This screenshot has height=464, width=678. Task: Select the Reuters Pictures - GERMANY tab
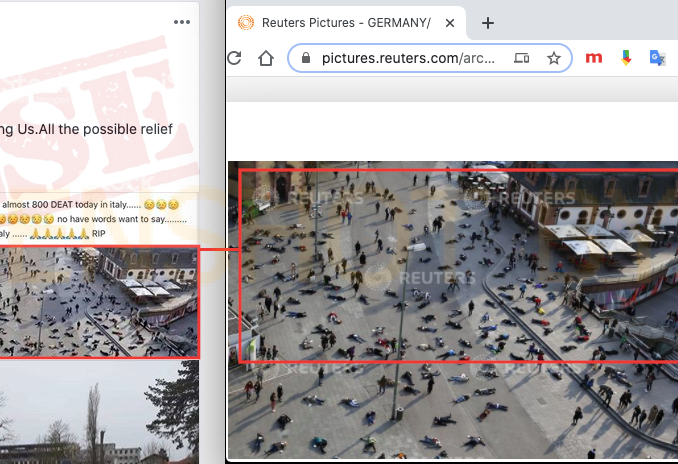(346, 23)
